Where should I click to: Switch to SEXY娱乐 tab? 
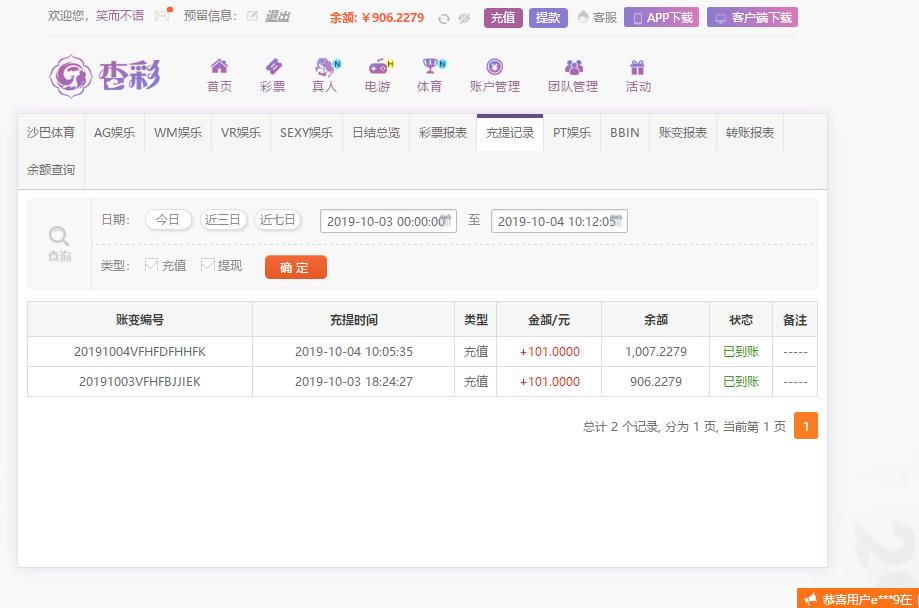(306, 133)
